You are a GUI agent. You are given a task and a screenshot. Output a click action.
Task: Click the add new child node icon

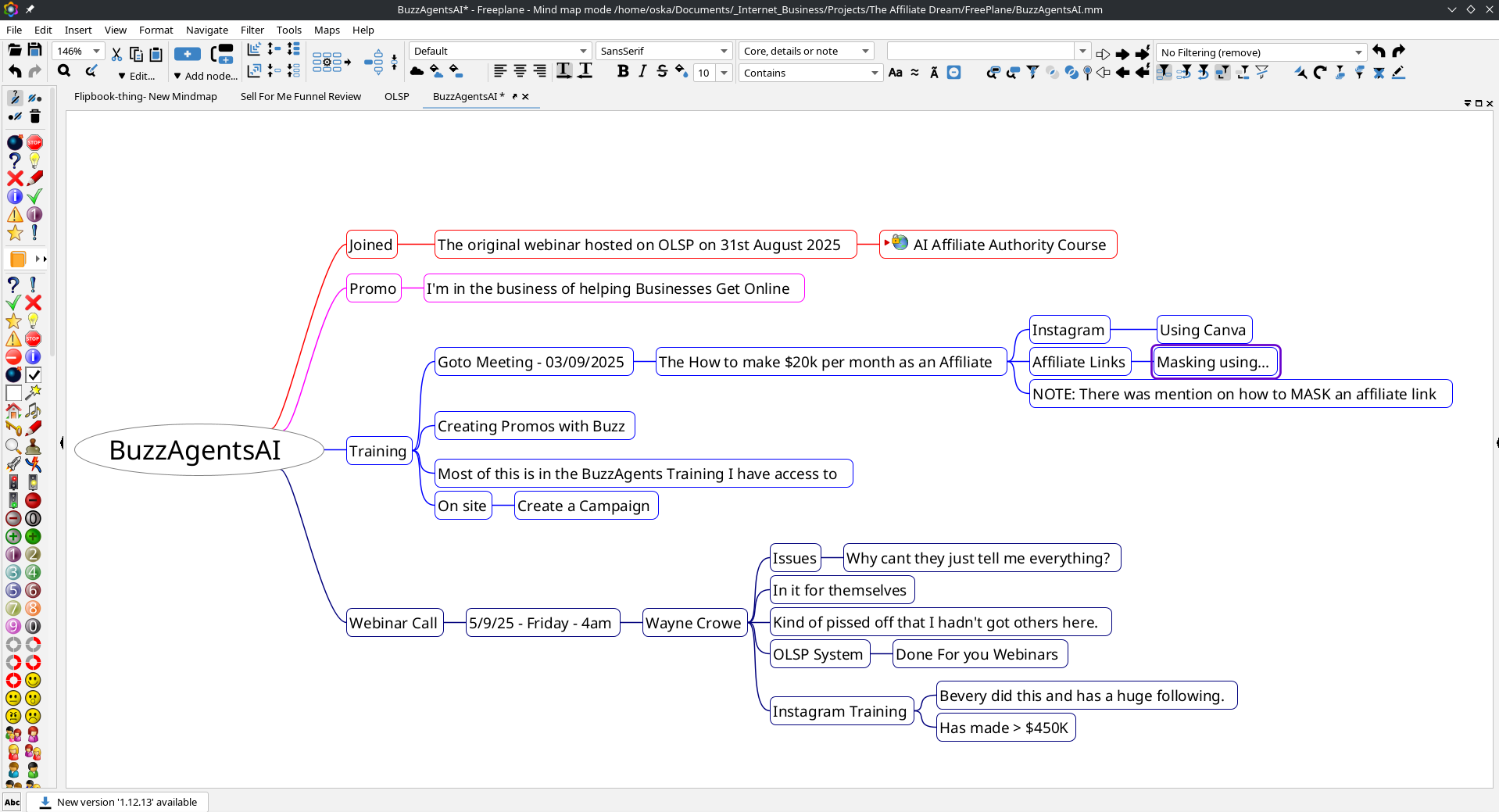pos(188,54)
